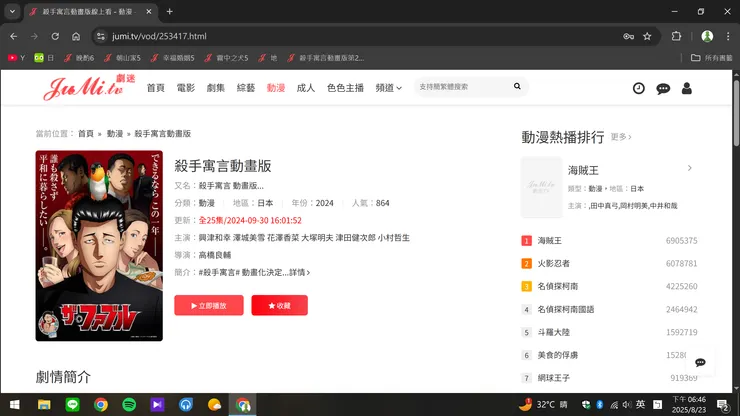Open 名偵探柯南國語 in the ranking list
This screenshot has width=740, height=416.
point(565,309)
